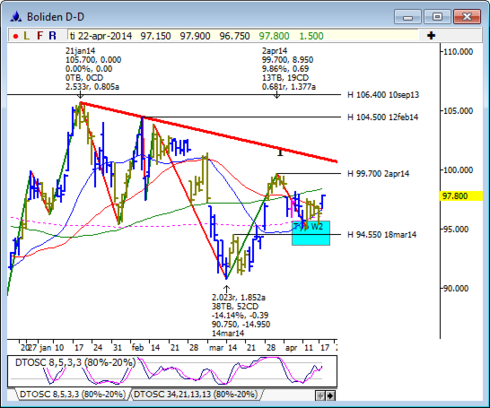Click the feb date axis label
The image size is (490, 408).
(137, 348)
